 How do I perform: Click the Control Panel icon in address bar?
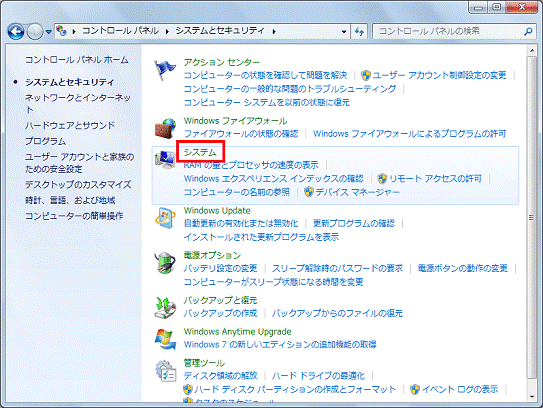[62, 31]
